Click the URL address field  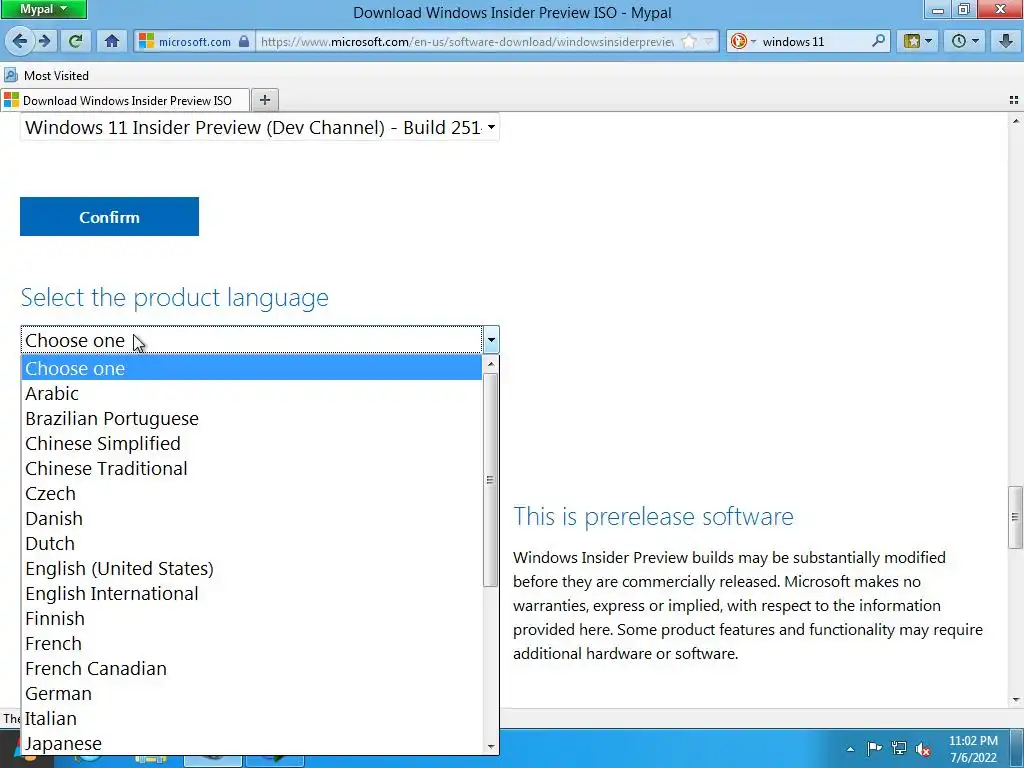tap(467, 41)
